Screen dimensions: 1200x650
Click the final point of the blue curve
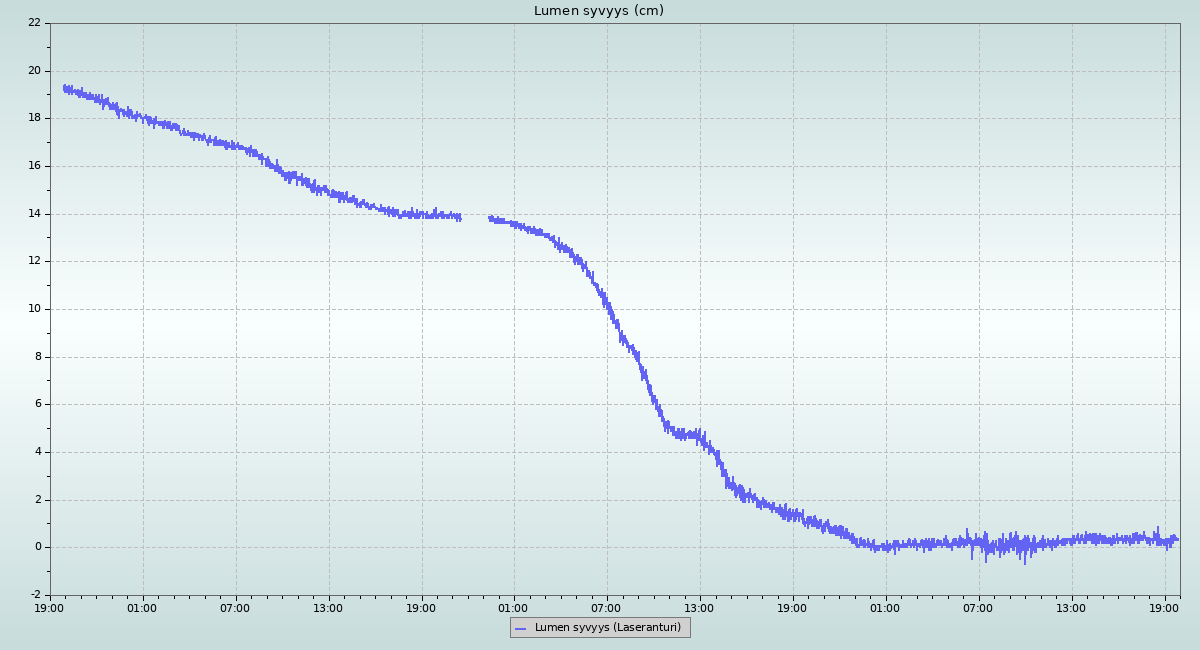[1177, 539]
